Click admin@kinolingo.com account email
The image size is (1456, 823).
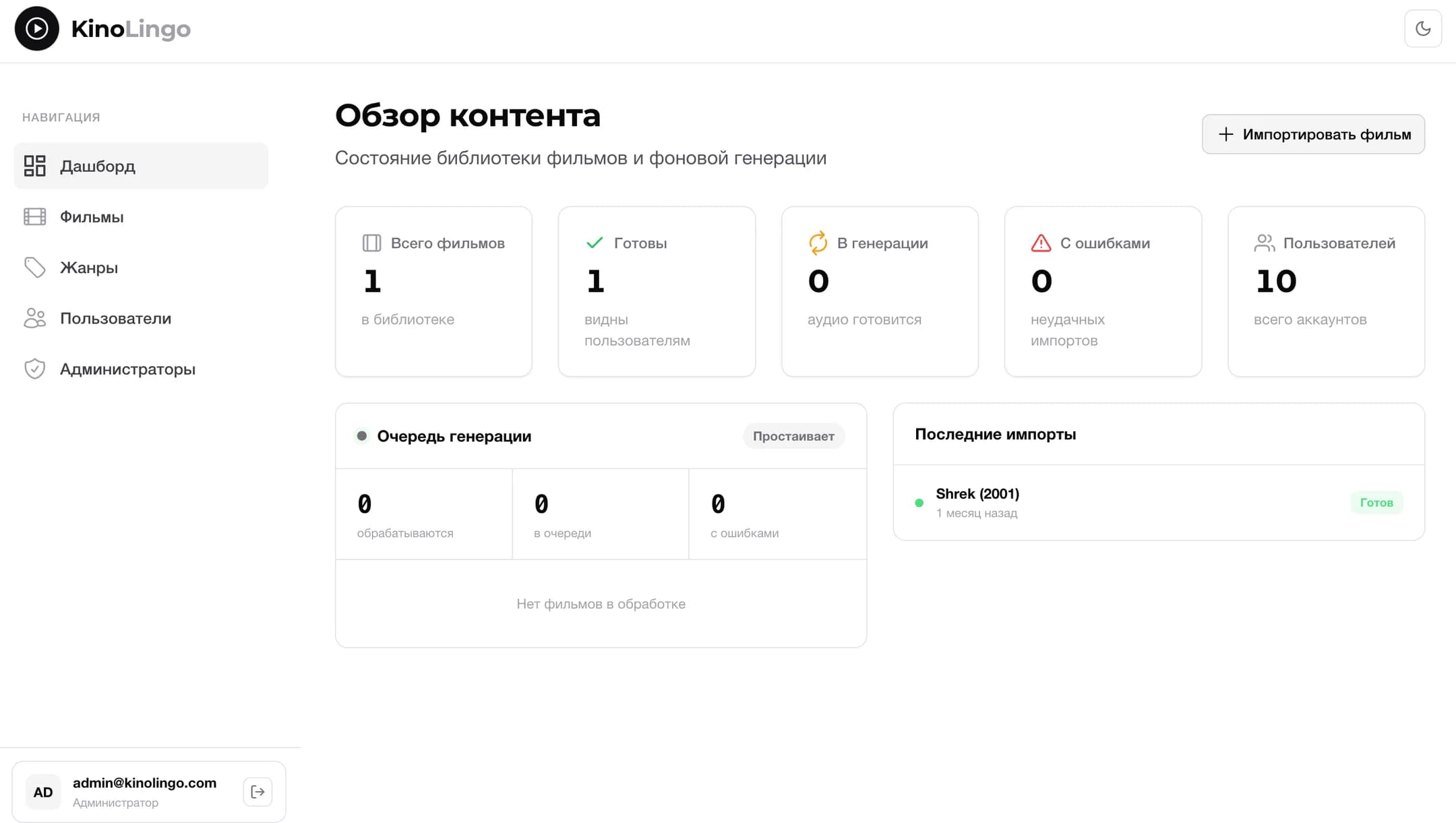(144, 783)
